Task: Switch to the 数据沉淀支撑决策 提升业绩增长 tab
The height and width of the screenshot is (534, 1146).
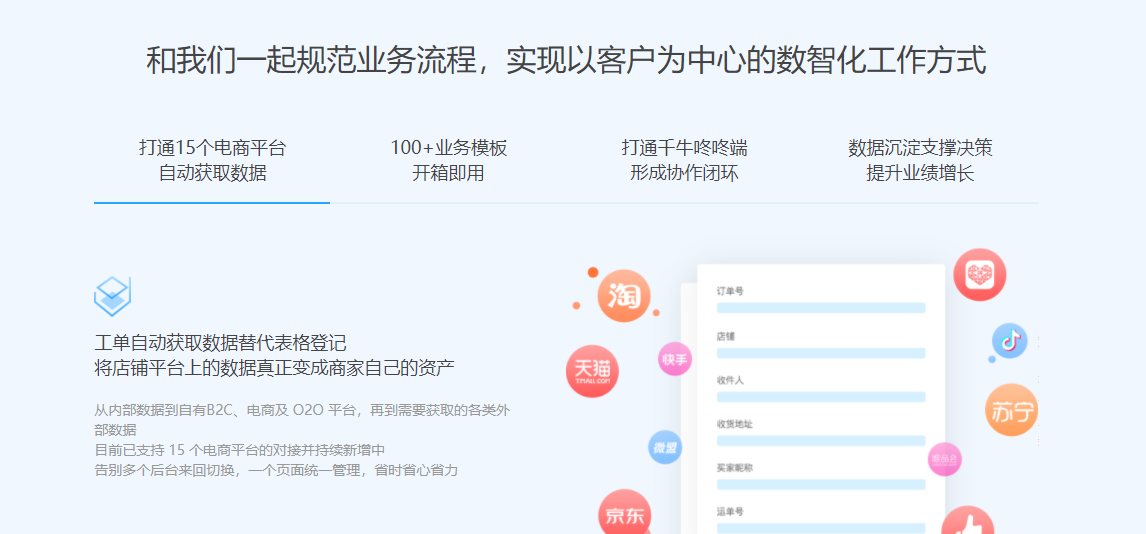Action: pyautogui.click(x=920, y=161)
